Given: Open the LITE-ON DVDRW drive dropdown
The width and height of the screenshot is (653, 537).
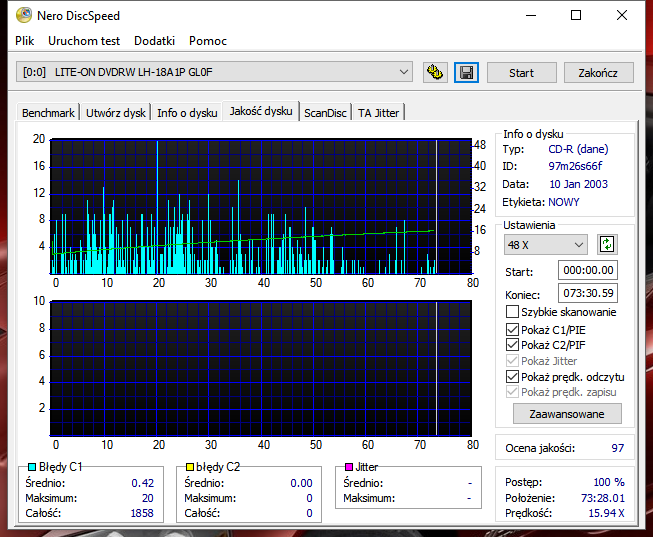Looking at the screenshot, I should (214, 72).
